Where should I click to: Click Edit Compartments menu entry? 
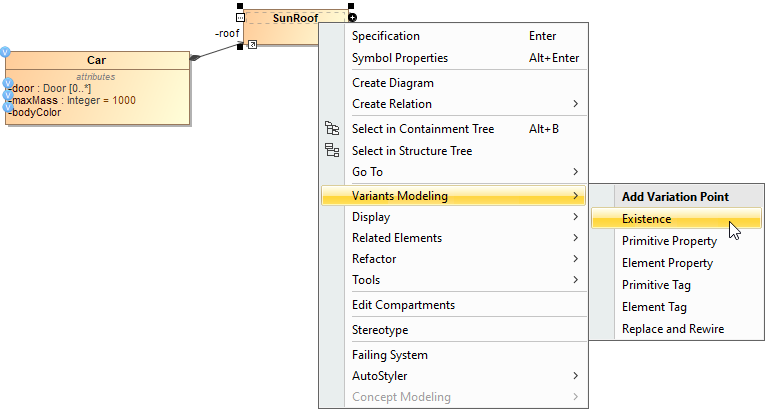(403, 305)
